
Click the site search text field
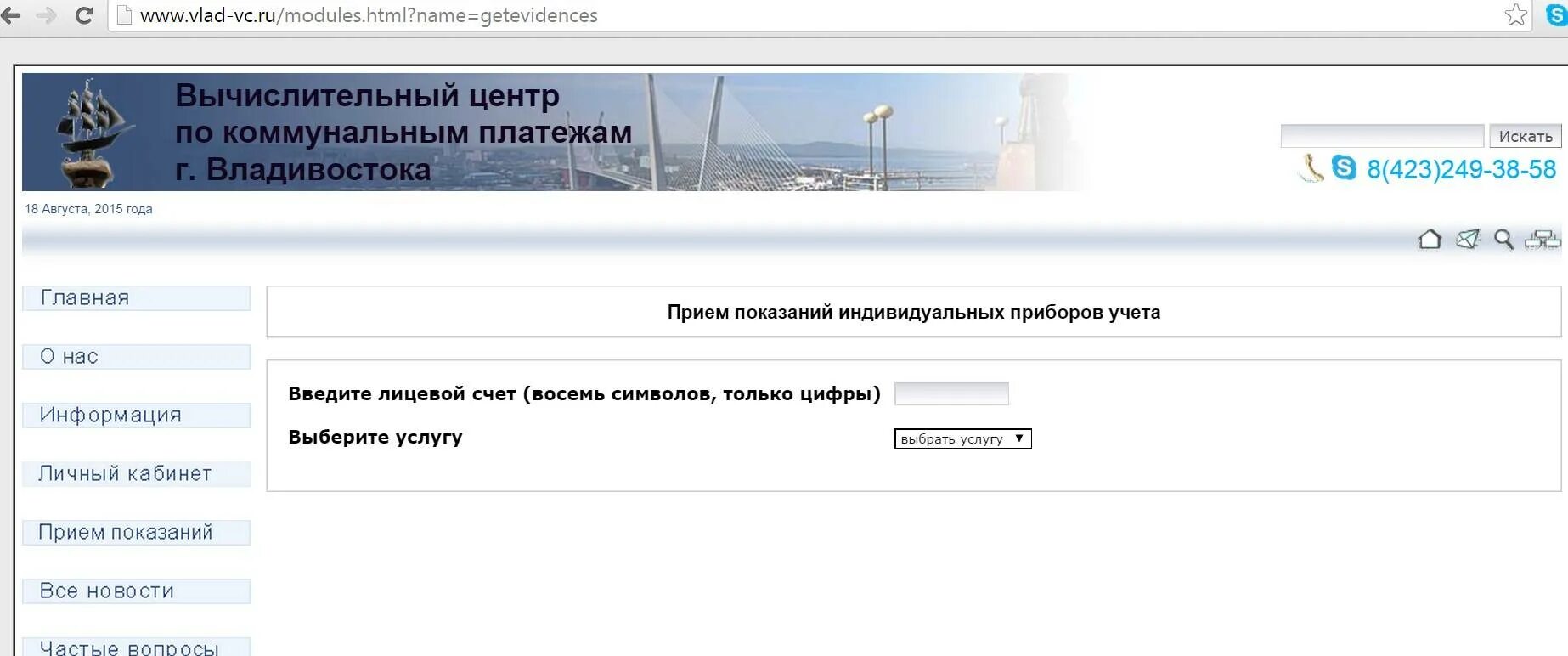(1382, 136)
